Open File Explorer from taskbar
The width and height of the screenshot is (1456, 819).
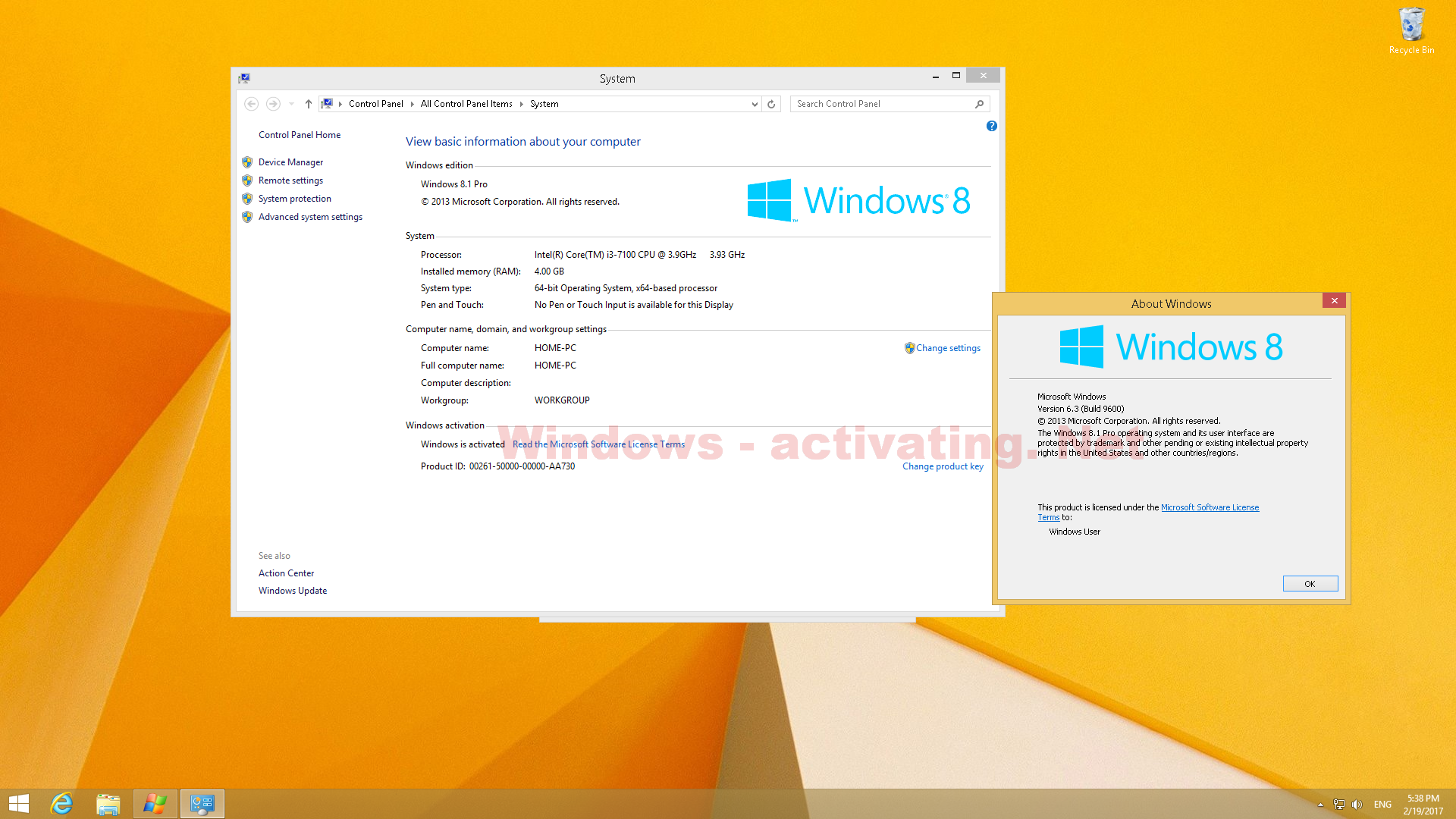point(109,803)
